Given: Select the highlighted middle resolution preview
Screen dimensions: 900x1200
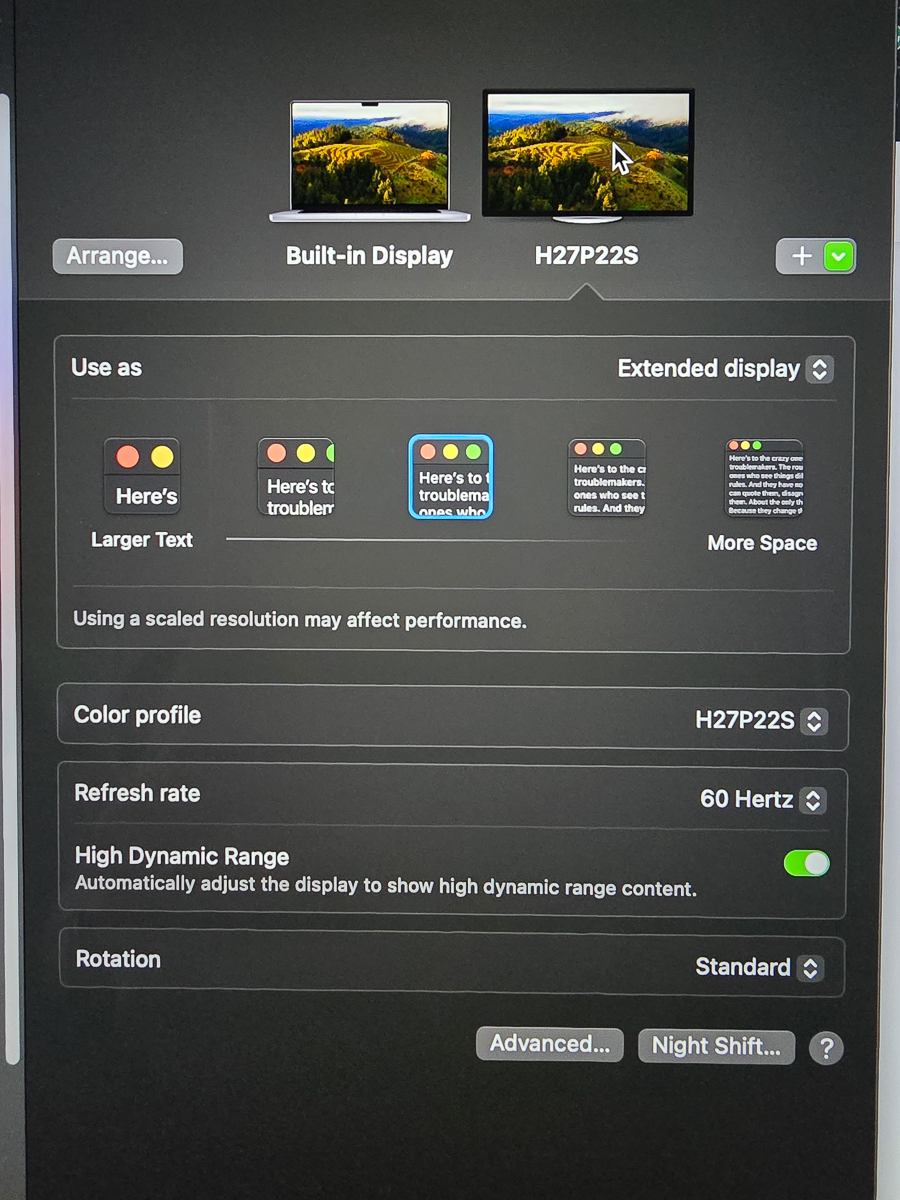Looking at the screenshot, I should coord(451,477).
